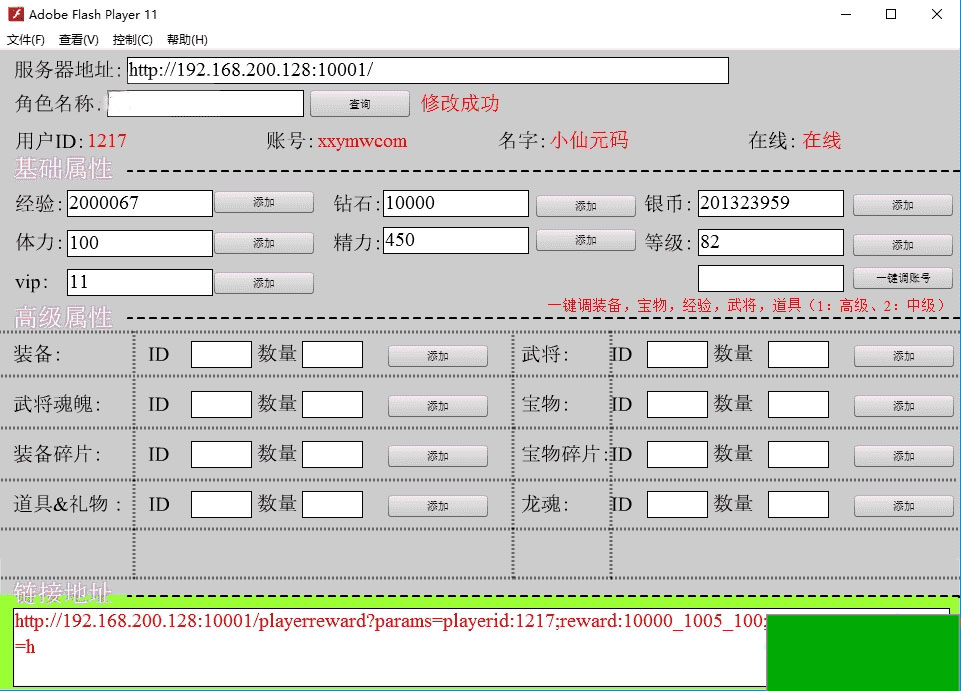Click 添加 button next to 银币 field
This screenshot has width=961, height=691.
tap(902, 205)
